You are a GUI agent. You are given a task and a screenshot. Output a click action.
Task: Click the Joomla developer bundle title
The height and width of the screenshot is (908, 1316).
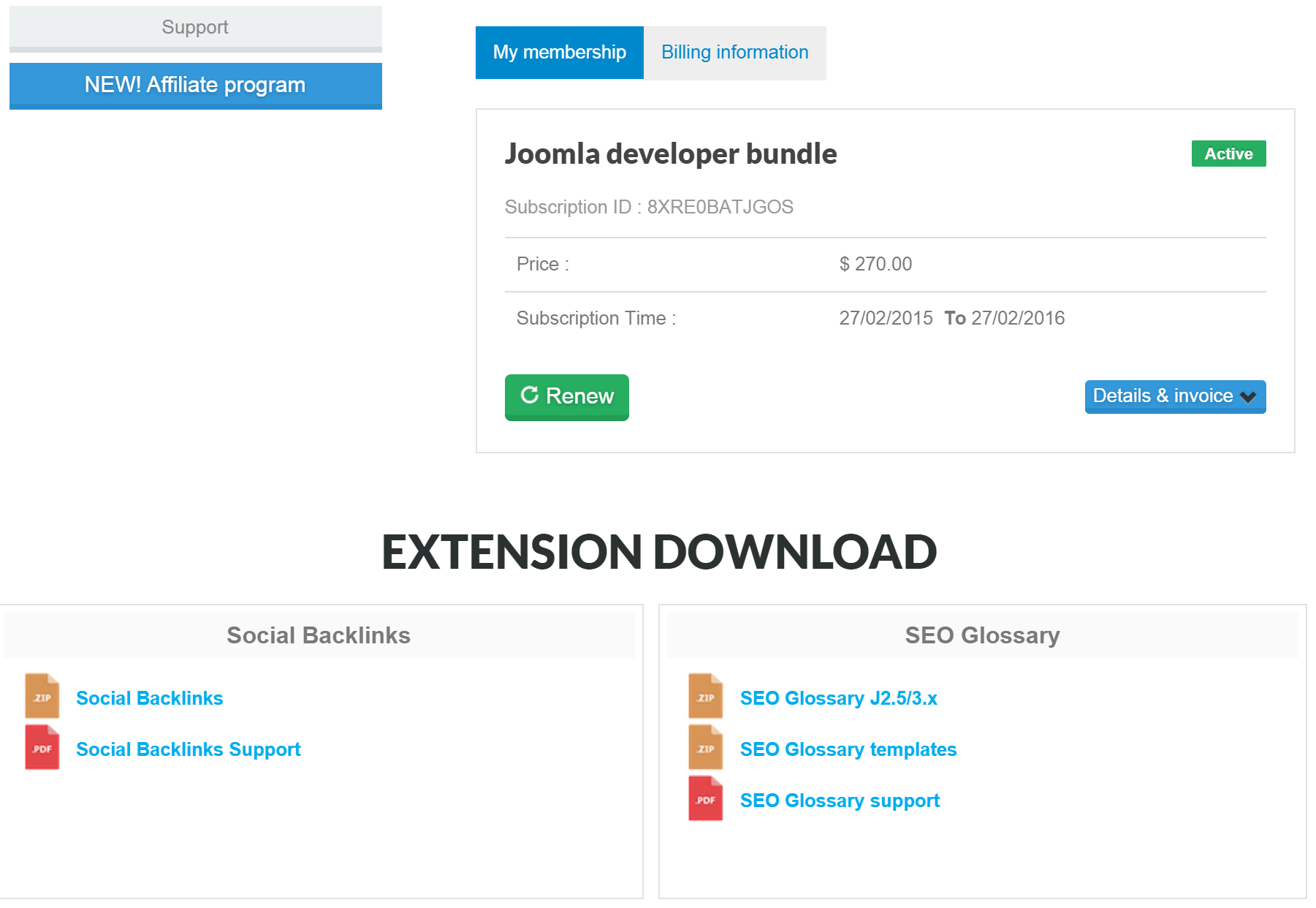click(671, 154)
